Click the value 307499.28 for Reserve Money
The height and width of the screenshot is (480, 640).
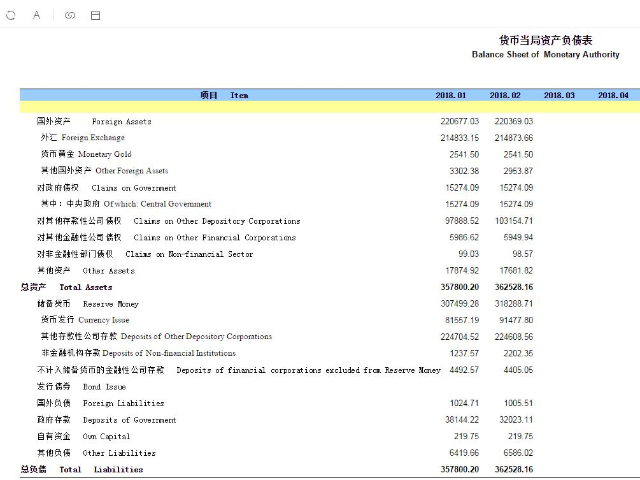click(460, 304)
